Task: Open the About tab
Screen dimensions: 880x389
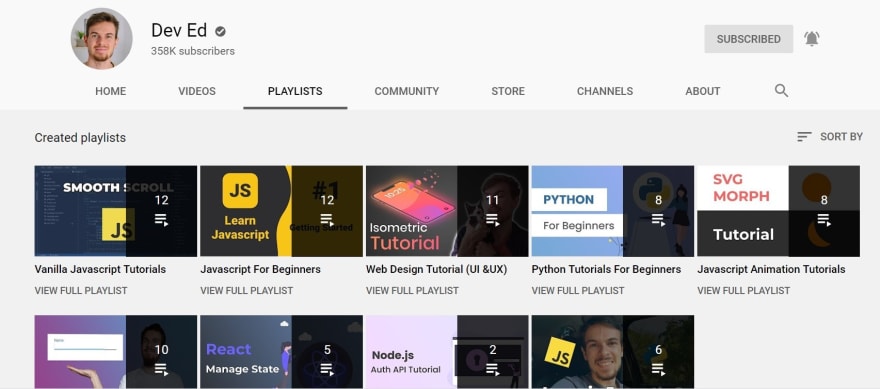Action: click(x=703, y=91)
